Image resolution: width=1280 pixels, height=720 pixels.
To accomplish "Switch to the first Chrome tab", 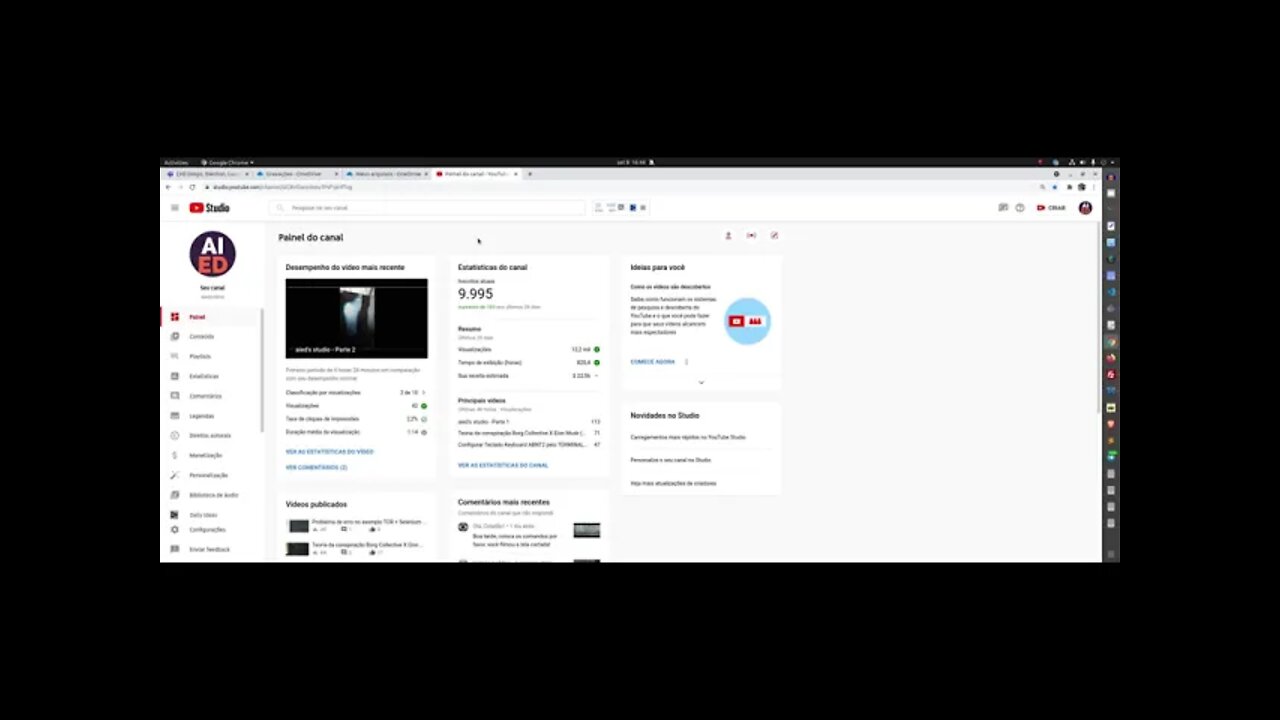I will [x=207, y=174].
